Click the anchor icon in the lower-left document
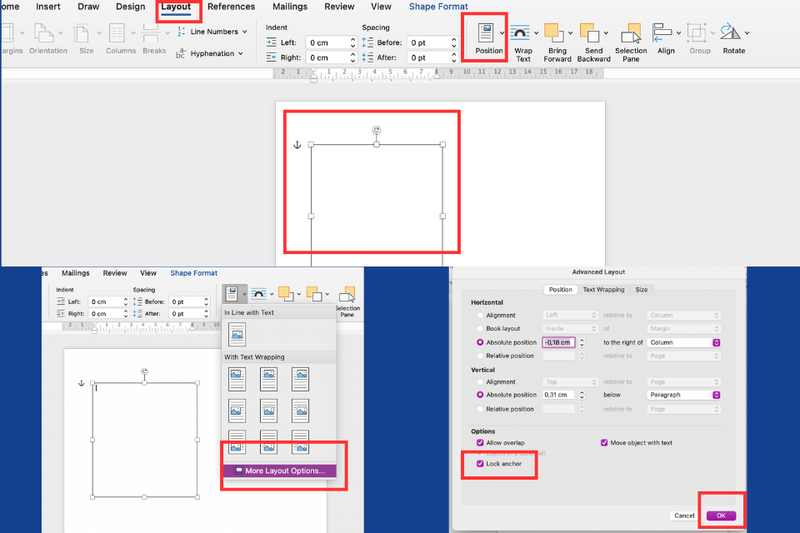The image size is (800, 533). tap(81, 383)
